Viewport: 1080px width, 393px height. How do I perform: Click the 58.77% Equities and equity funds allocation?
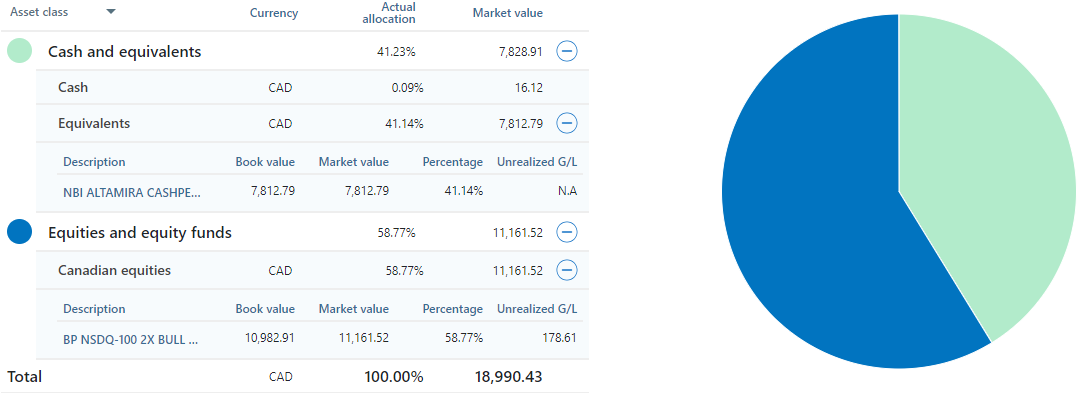396,233
